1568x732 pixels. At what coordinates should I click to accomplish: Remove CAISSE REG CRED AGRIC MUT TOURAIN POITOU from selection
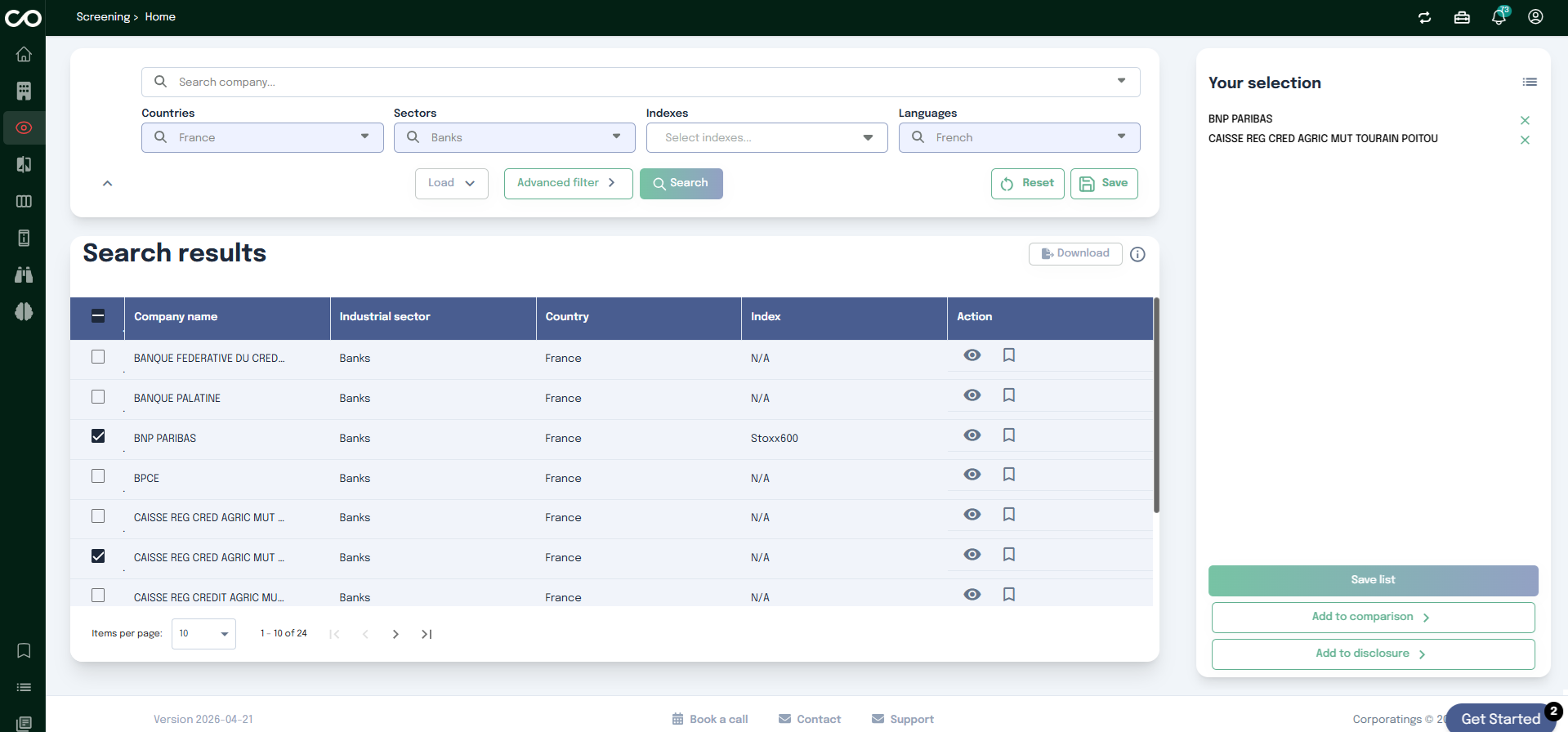[1525, 140]
